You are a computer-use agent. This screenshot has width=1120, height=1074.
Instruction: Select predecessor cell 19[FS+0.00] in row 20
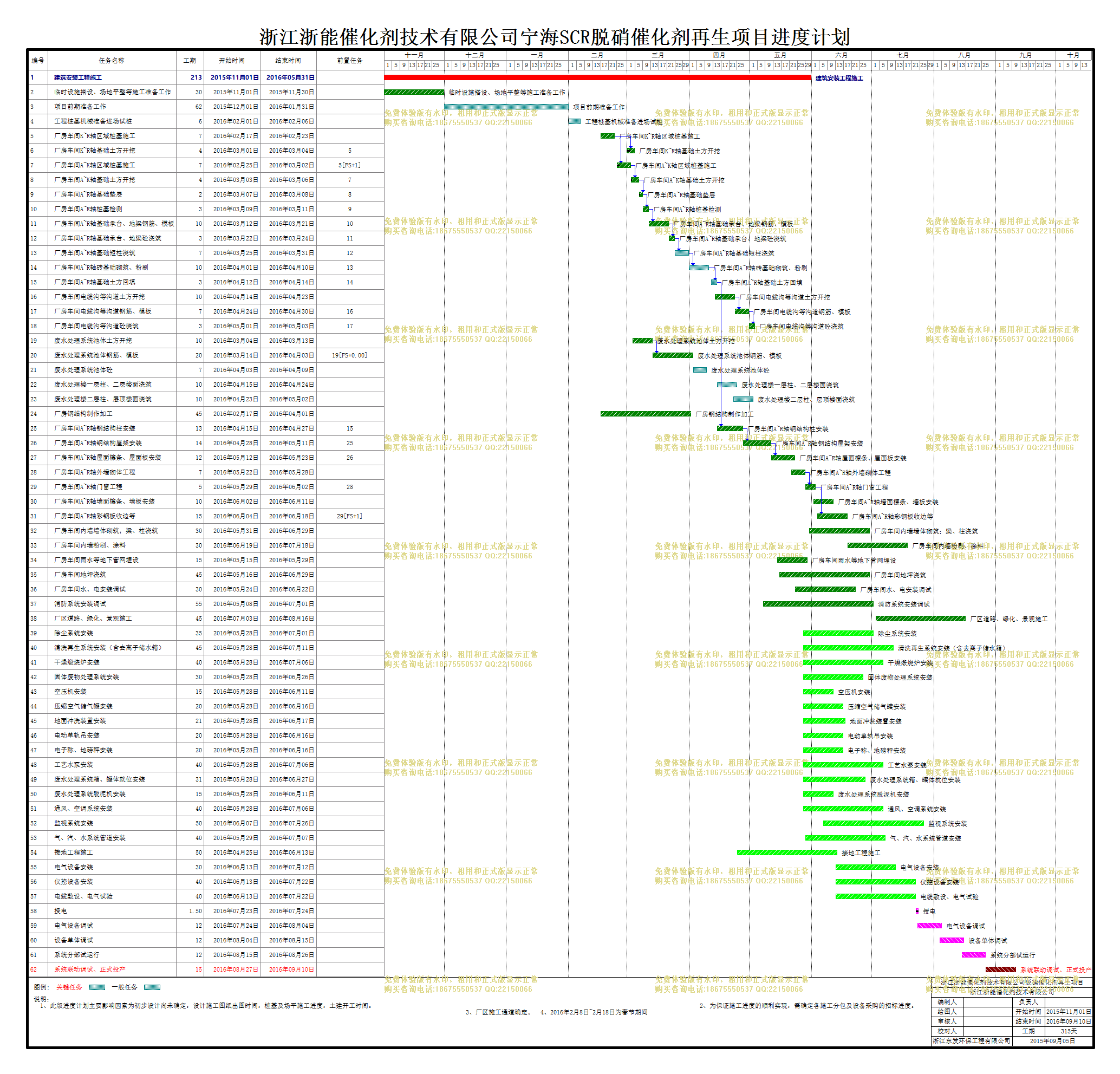click(350, 355)
